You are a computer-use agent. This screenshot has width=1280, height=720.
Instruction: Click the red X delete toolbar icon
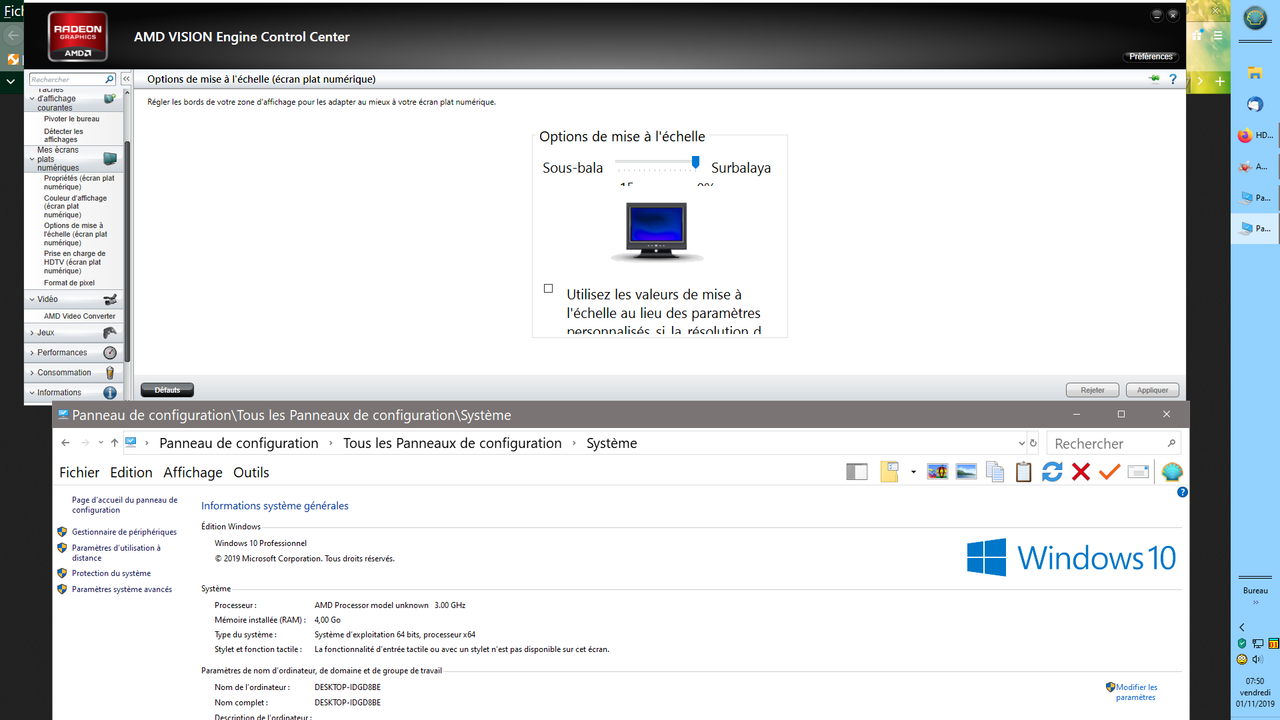[1081, 472]
